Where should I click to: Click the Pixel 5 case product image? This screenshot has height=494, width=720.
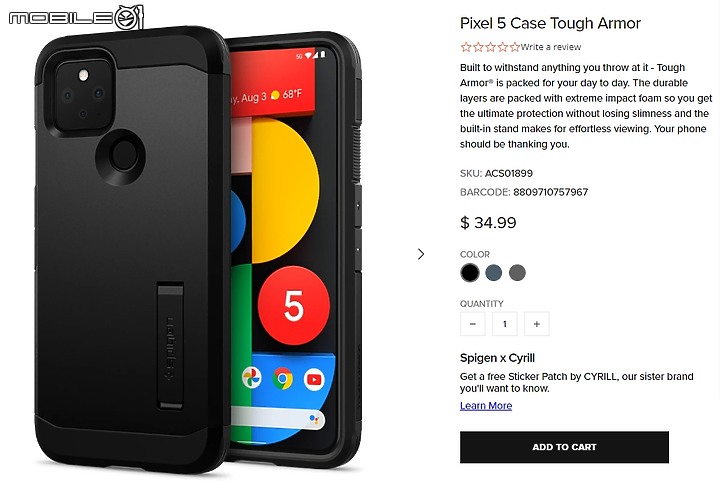198,250
